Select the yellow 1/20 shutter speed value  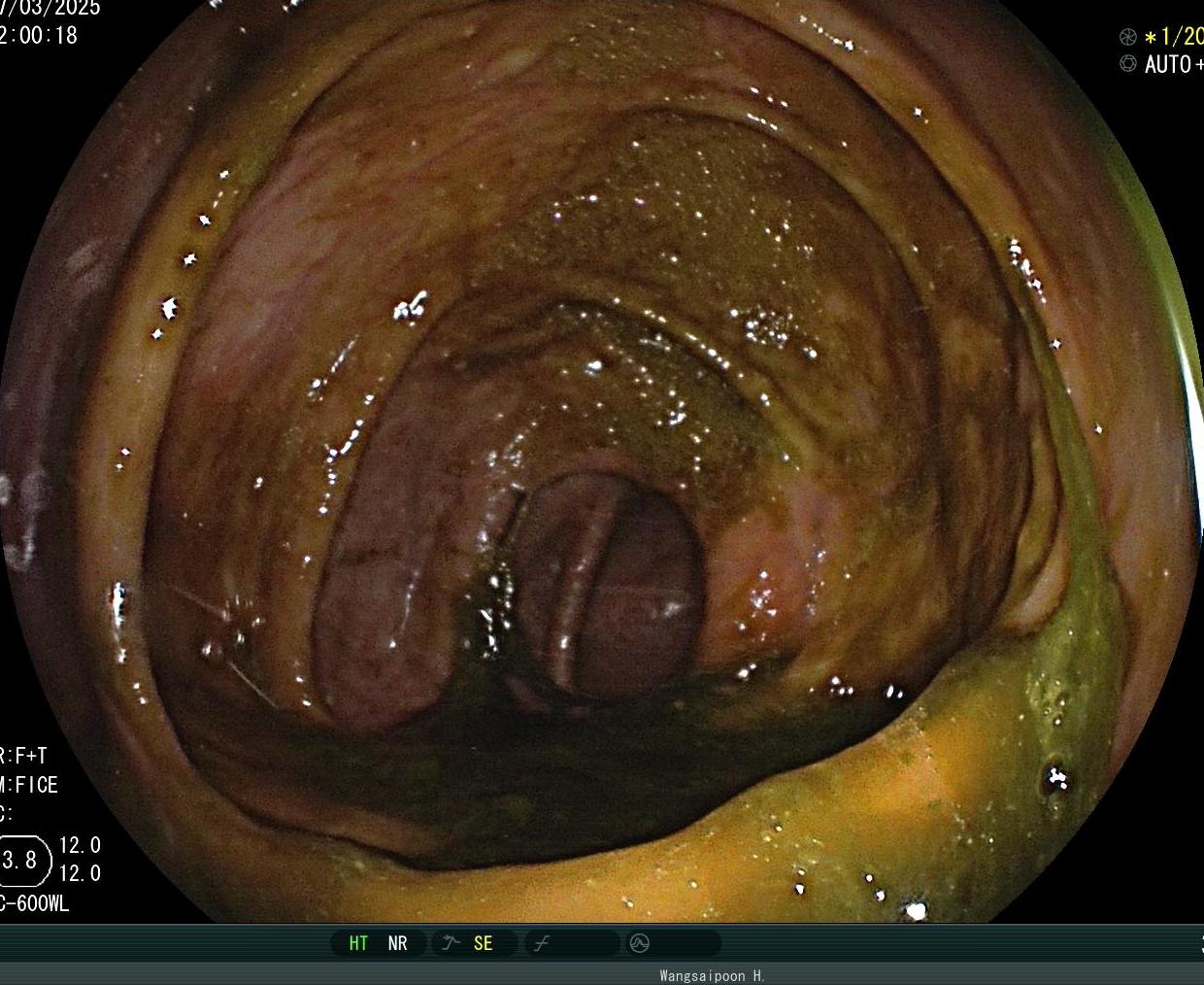[x=1174, y=37]
